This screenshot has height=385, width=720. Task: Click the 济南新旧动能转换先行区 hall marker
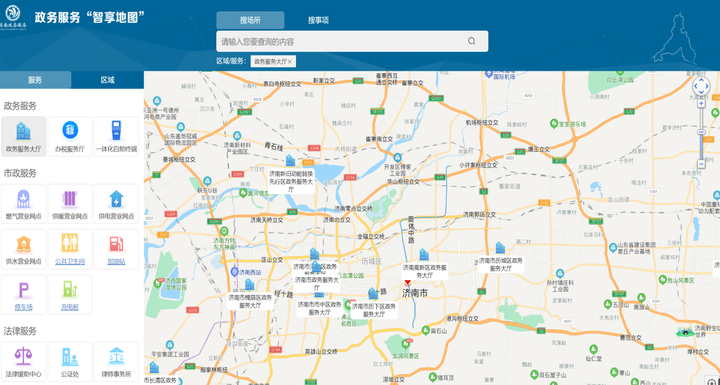[290, 160]
